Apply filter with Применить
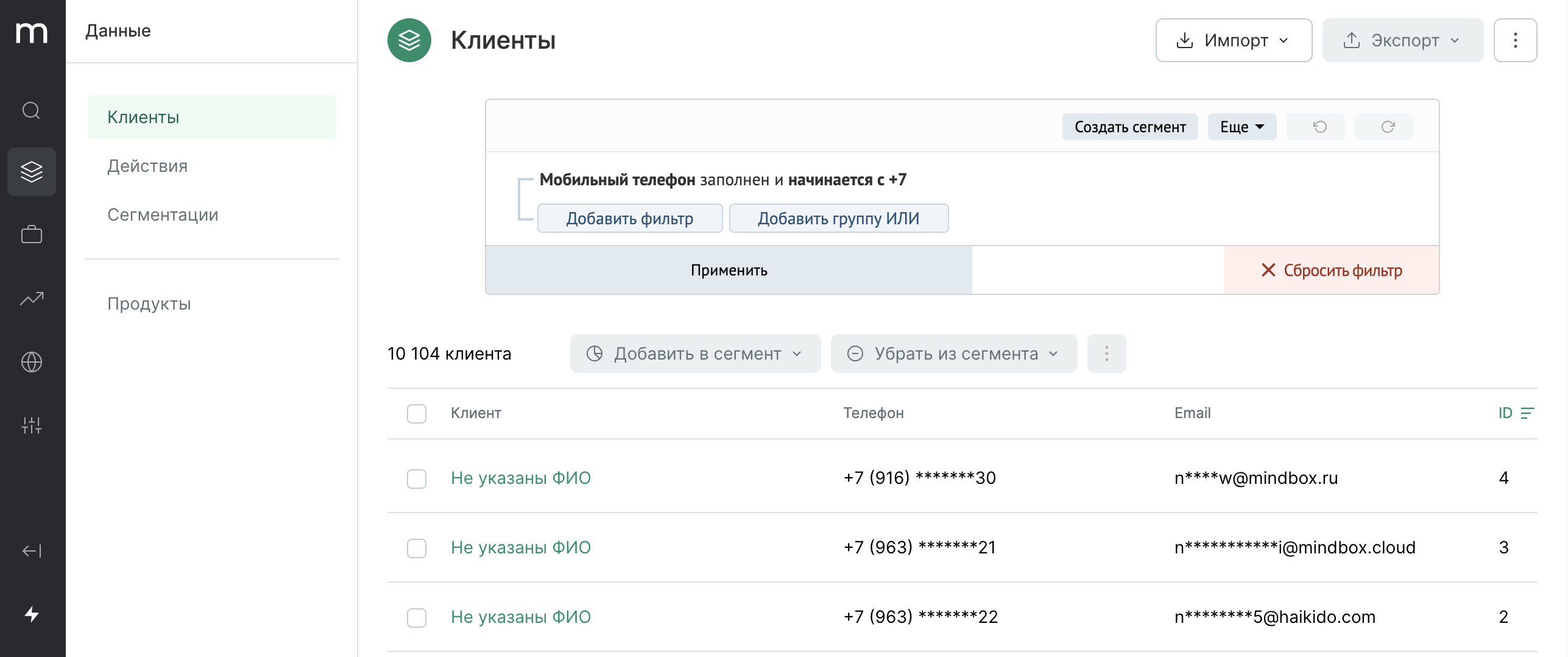 pyautogui.click(x=729, y=270)
